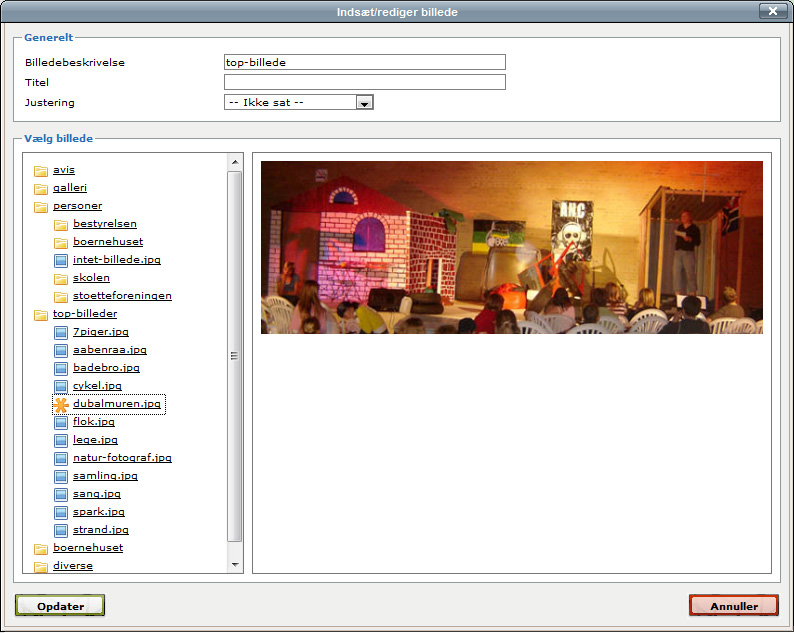Image resolution: width=794 pixels, height=633 pixels.
Task: Open the skolen subfolder
Action: click(91, 278)
